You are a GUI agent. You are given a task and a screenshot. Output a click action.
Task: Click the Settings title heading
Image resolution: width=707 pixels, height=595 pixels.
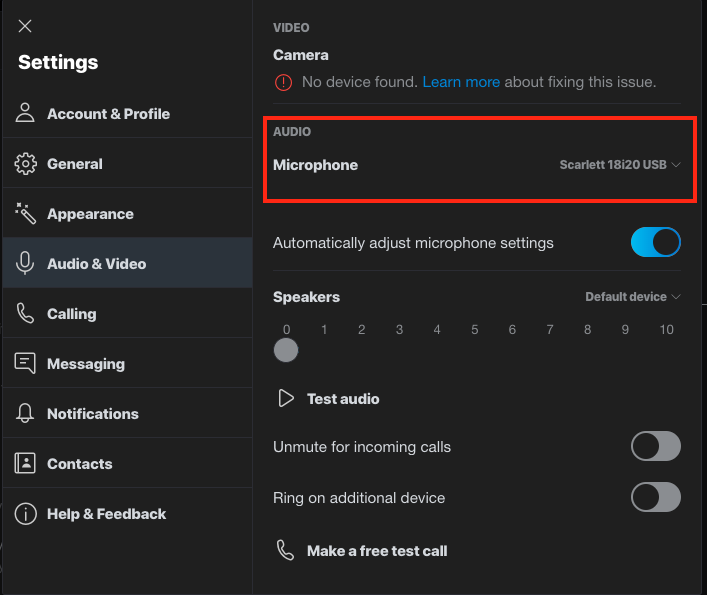pos(58,62)
